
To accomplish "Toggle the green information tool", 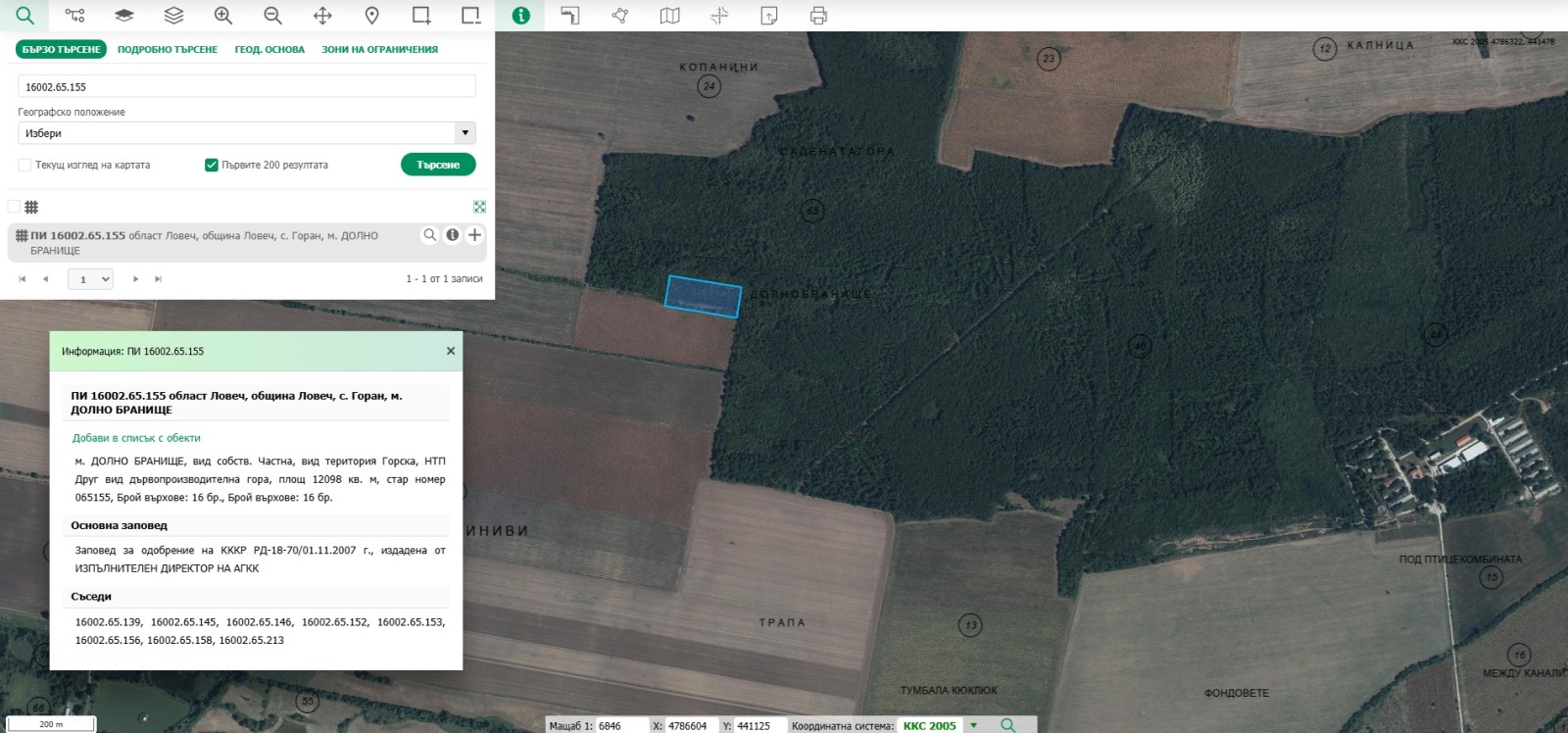I will click(521, 16).
